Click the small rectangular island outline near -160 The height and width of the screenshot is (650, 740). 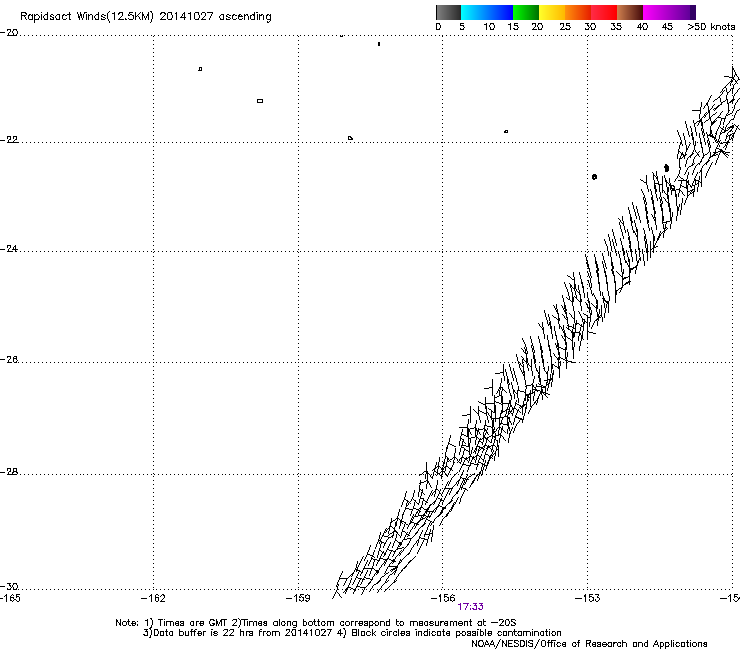coord(260,101)
